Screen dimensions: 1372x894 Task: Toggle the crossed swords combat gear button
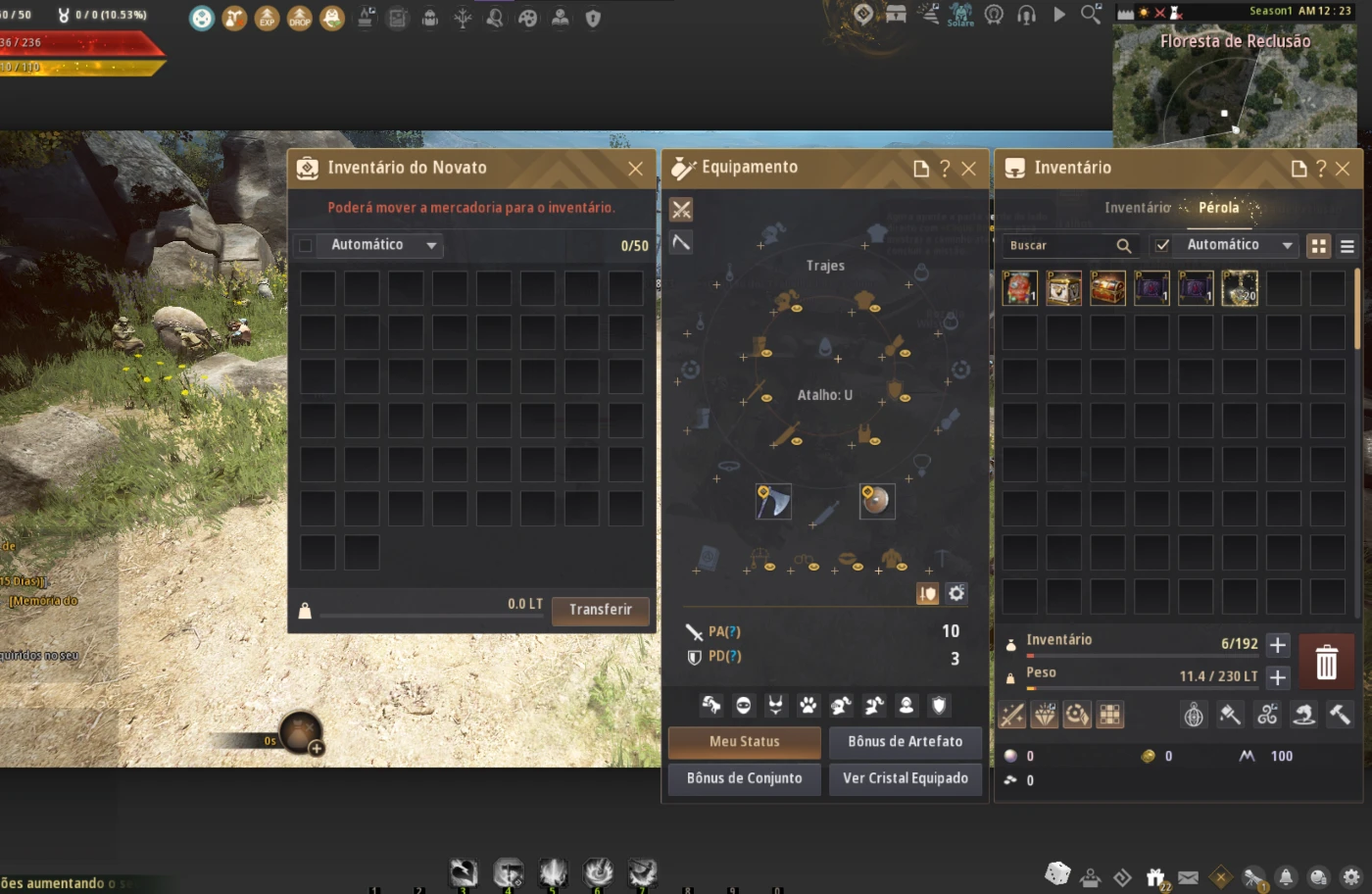coord(681,210)
